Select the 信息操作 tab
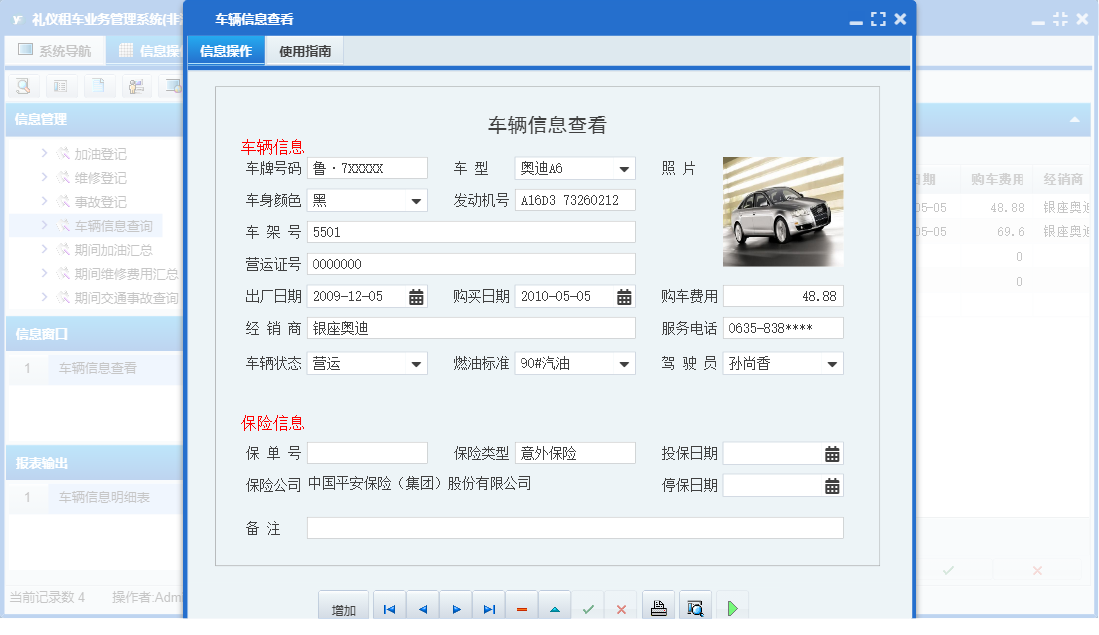 coord(225,50)
